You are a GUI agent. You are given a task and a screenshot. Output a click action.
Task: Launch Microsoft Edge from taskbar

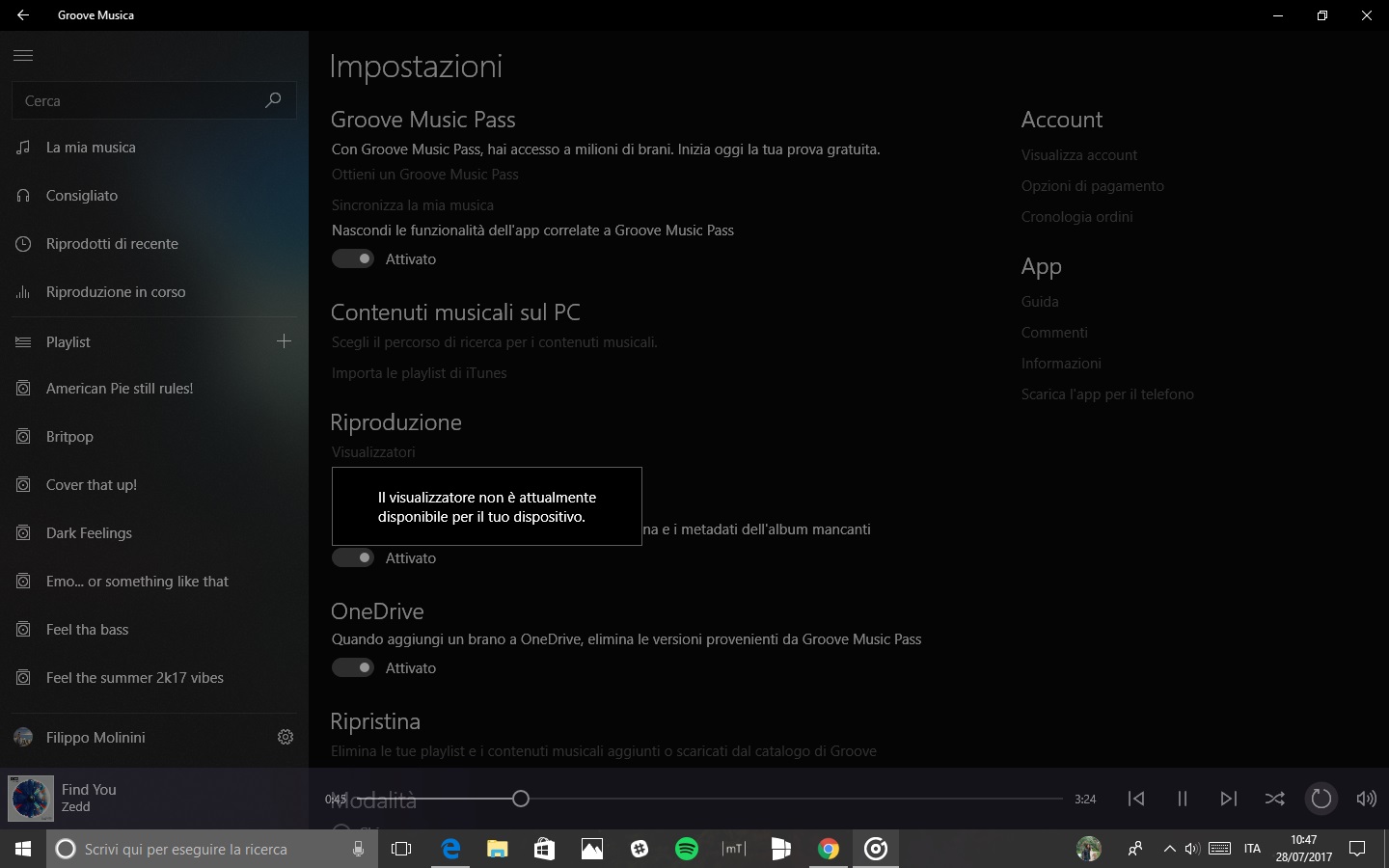pos(450,849)
